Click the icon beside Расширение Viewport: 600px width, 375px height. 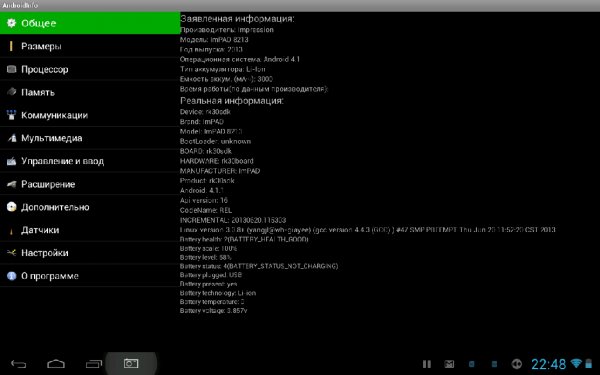(x=11, y=184)
